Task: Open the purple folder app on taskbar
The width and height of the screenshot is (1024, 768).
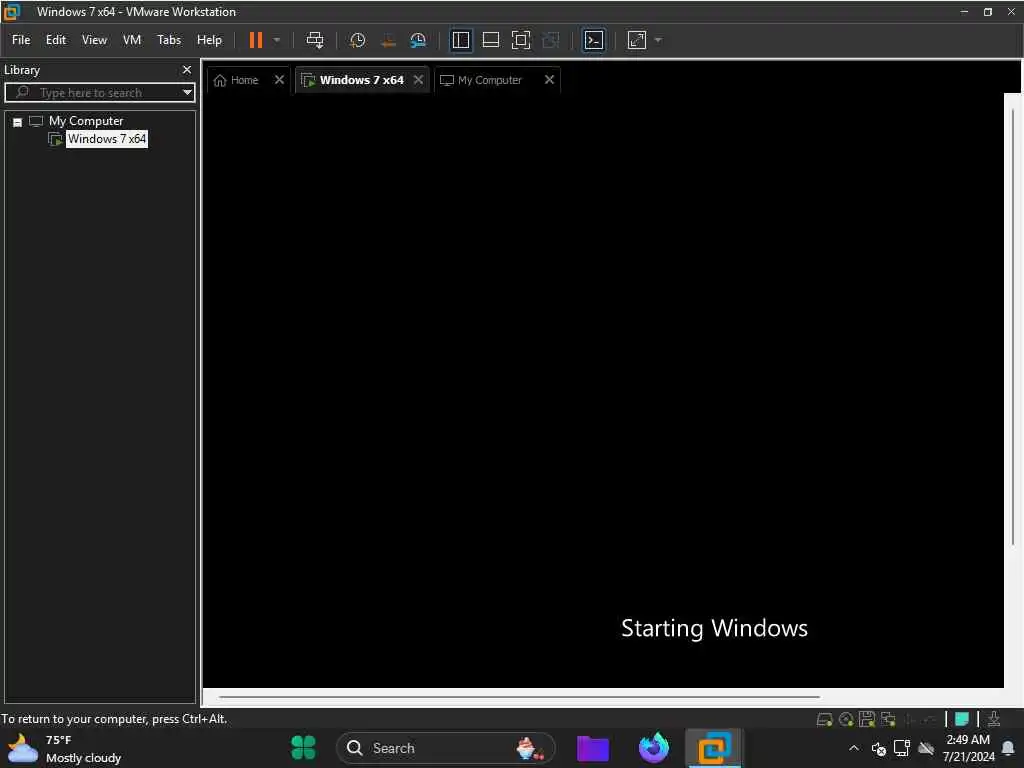Action: coord(592,748)
